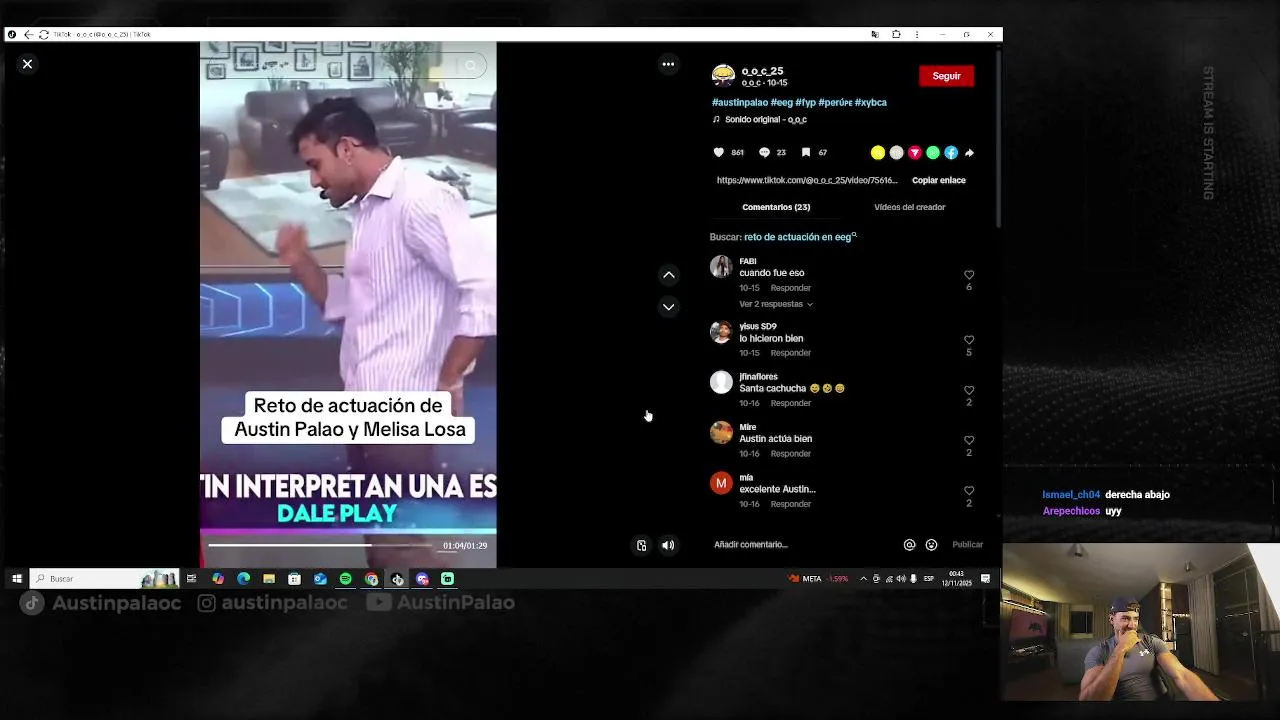The image size is (1280, 720).
Task: Go to the previous video with up arrow
Action: (669, 275)
